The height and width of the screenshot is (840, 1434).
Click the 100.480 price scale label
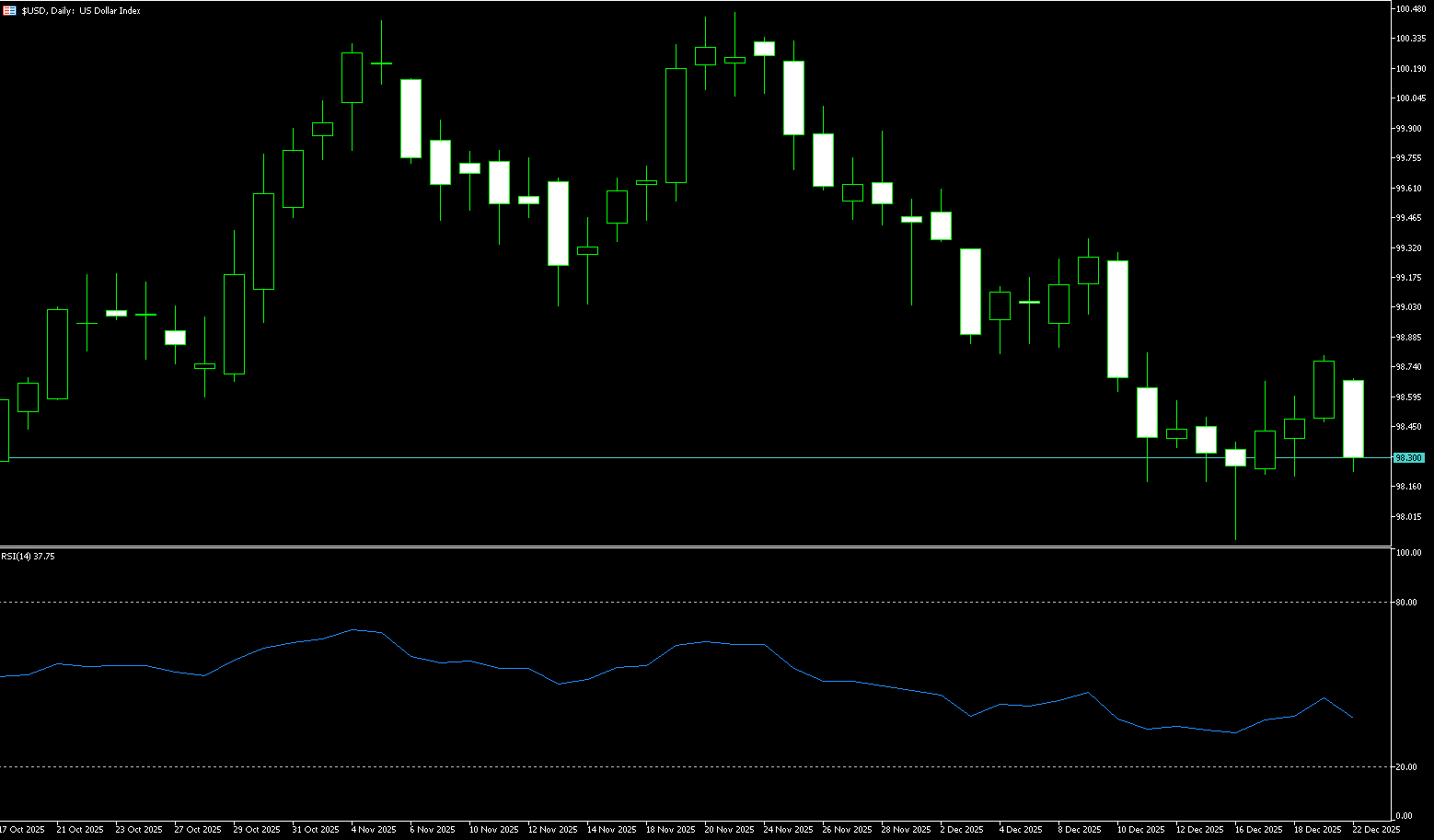(1410, 9)
